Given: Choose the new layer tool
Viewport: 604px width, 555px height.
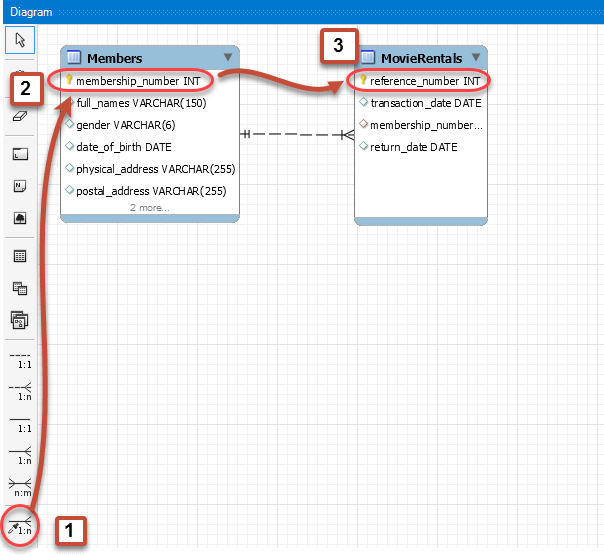Looking at the screenshot, I should tap(20, 155).
